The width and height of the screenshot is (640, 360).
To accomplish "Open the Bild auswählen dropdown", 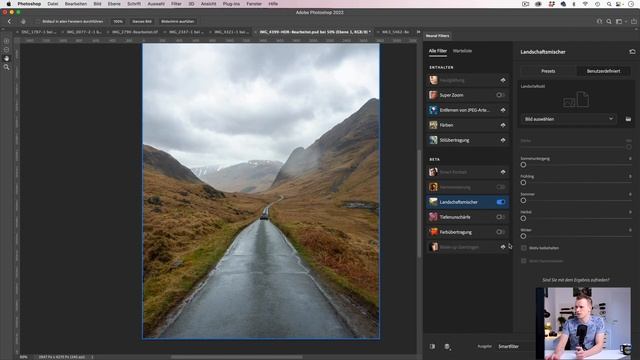I will pyautogui.click(x=569, y=119).
